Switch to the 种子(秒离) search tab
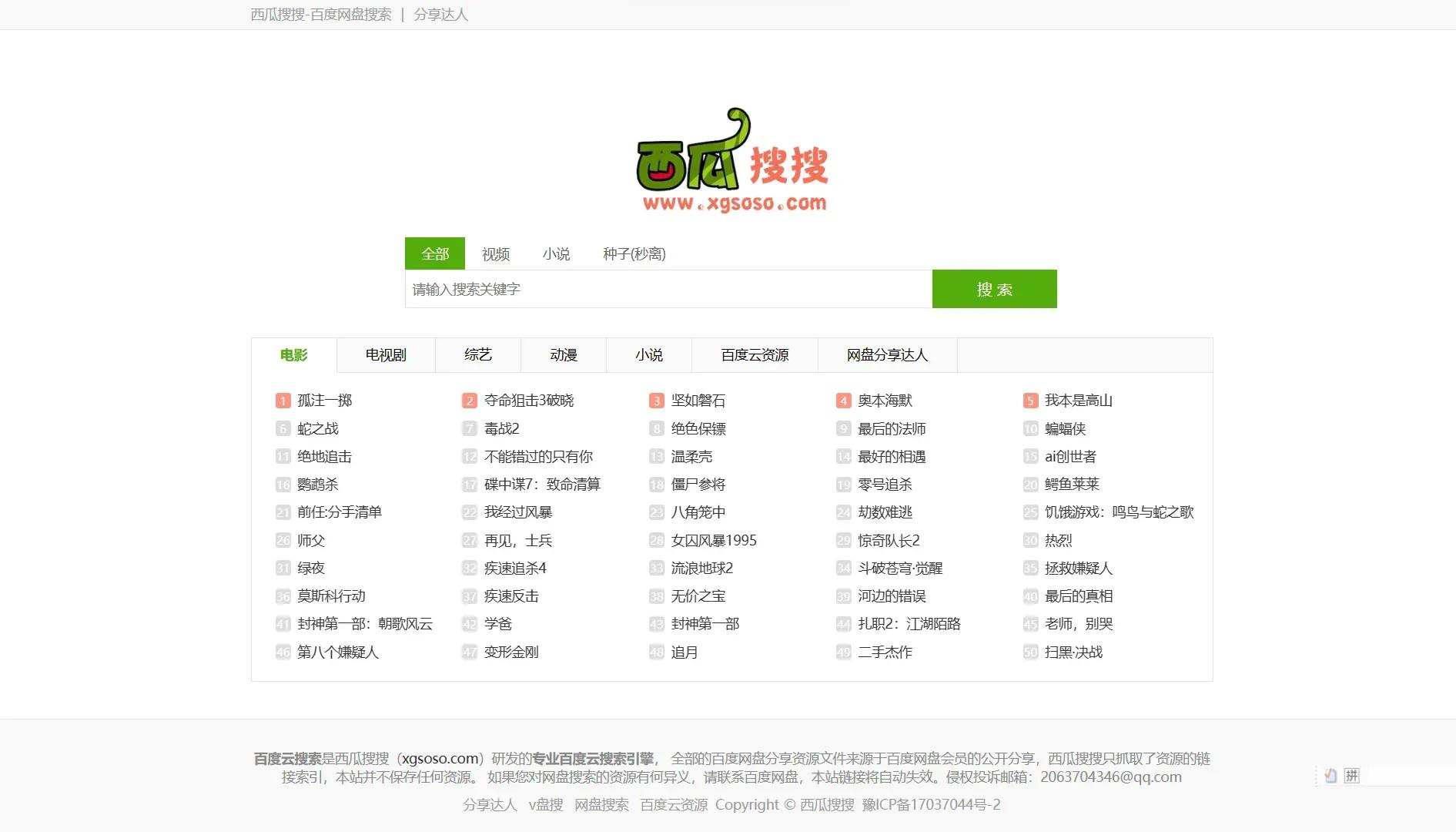This screenshot has width=1456, height=832. [636, 253]
